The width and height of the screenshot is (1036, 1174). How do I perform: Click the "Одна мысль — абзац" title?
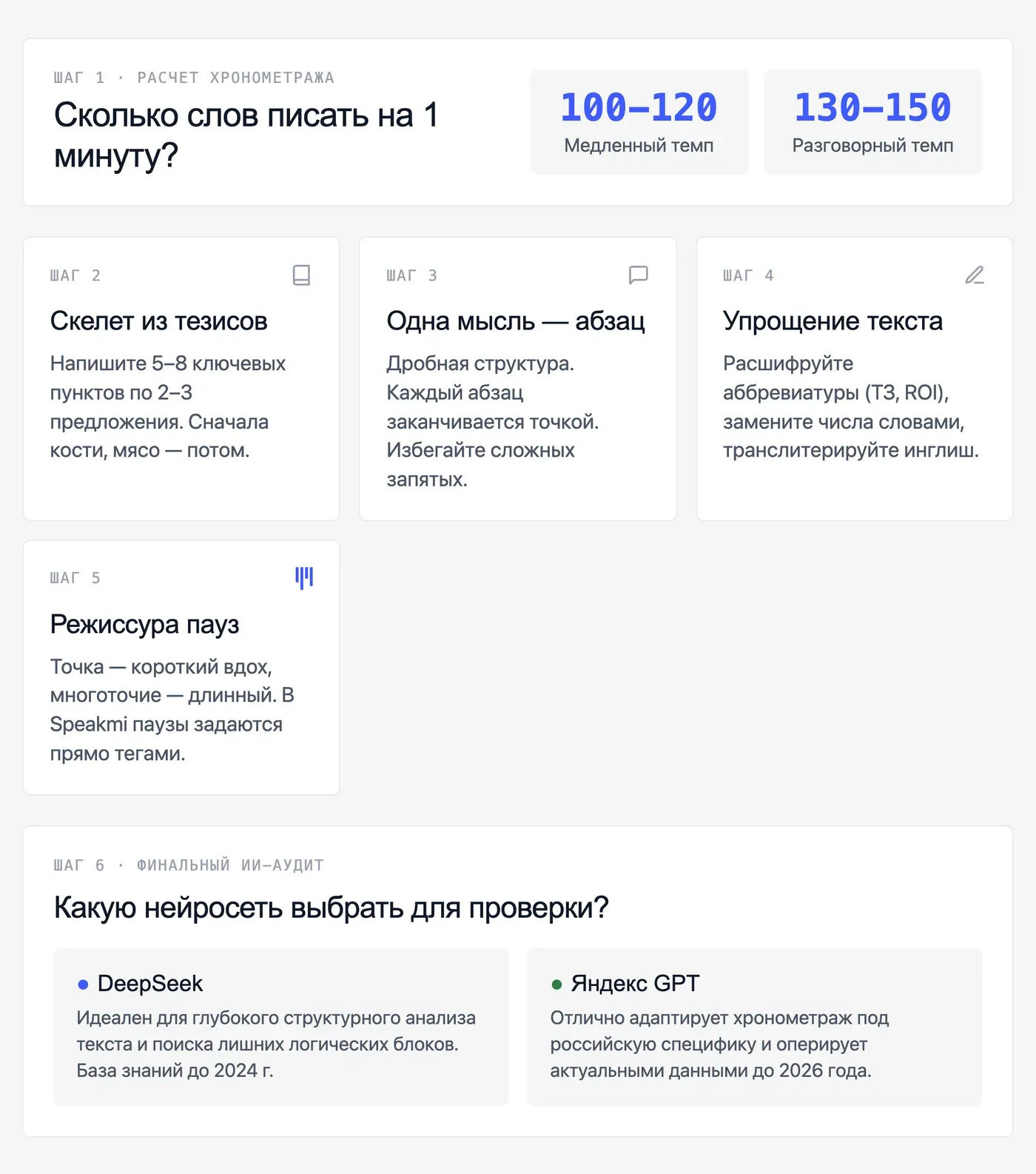pyautogui.click(x=516, y=321)
